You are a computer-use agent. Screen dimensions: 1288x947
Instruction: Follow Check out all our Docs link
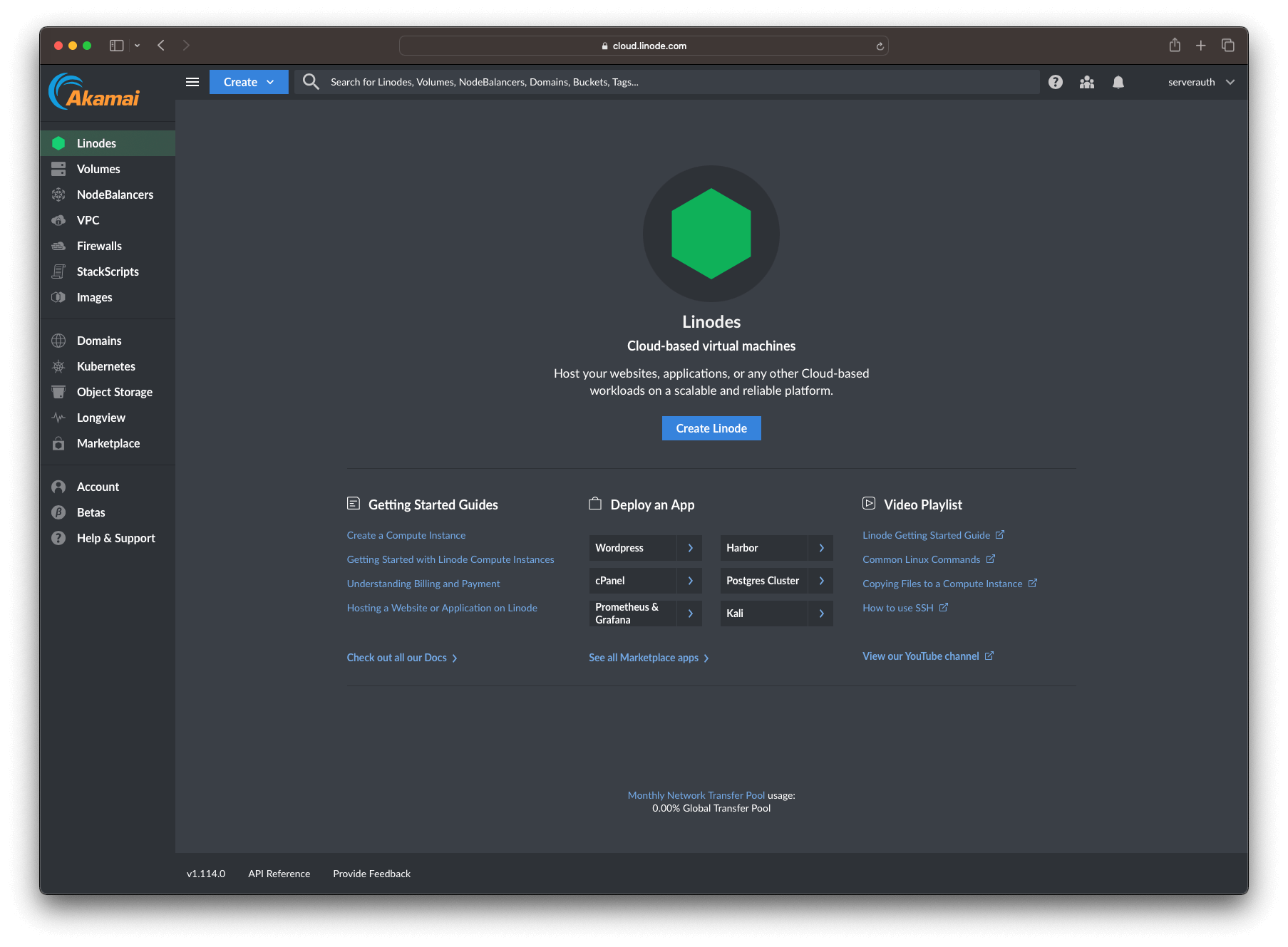click(402, 658)
